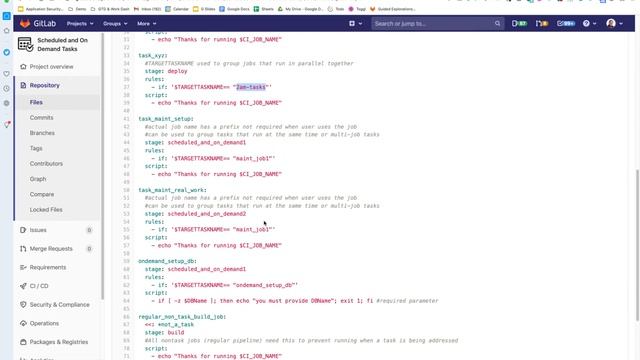Click the Repository document icon

(x=23, y=85)
